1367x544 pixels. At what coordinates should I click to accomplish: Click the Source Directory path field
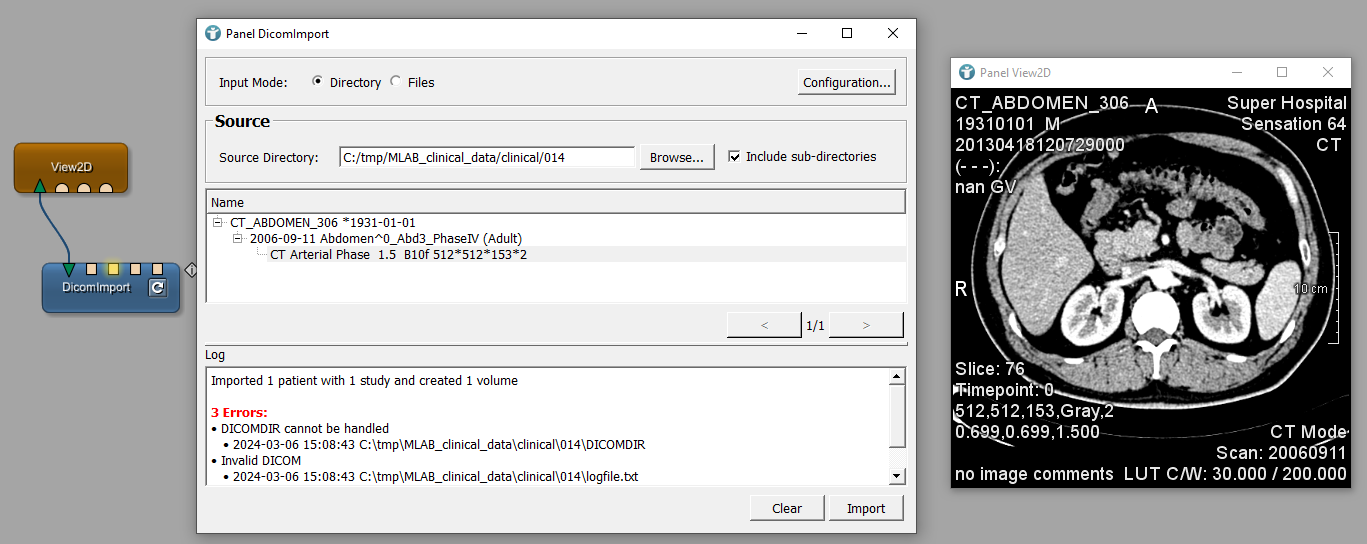coord(486,157)
